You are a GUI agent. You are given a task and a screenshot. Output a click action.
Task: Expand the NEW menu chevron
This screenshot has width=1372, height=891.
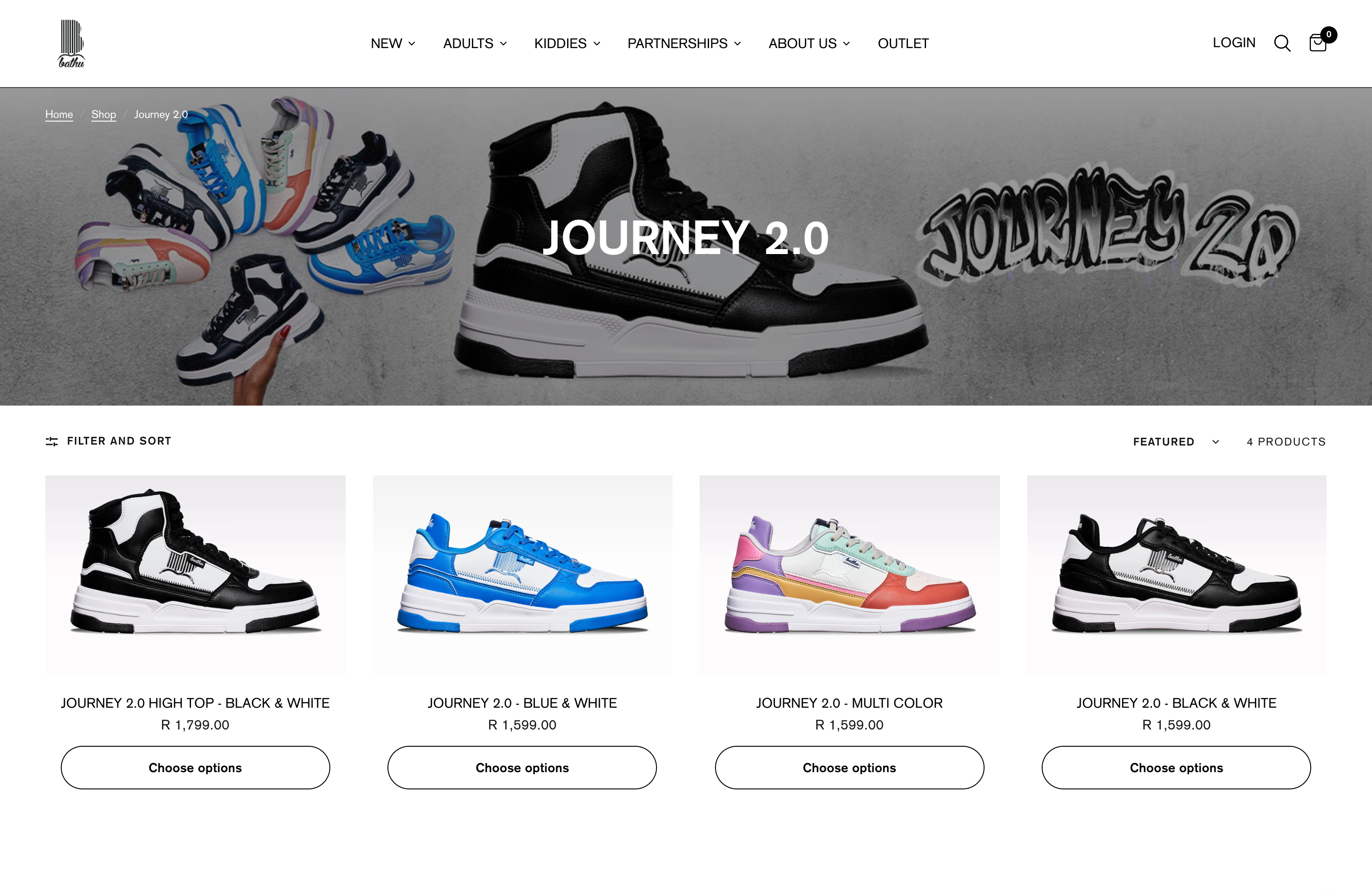coord(412,44)
